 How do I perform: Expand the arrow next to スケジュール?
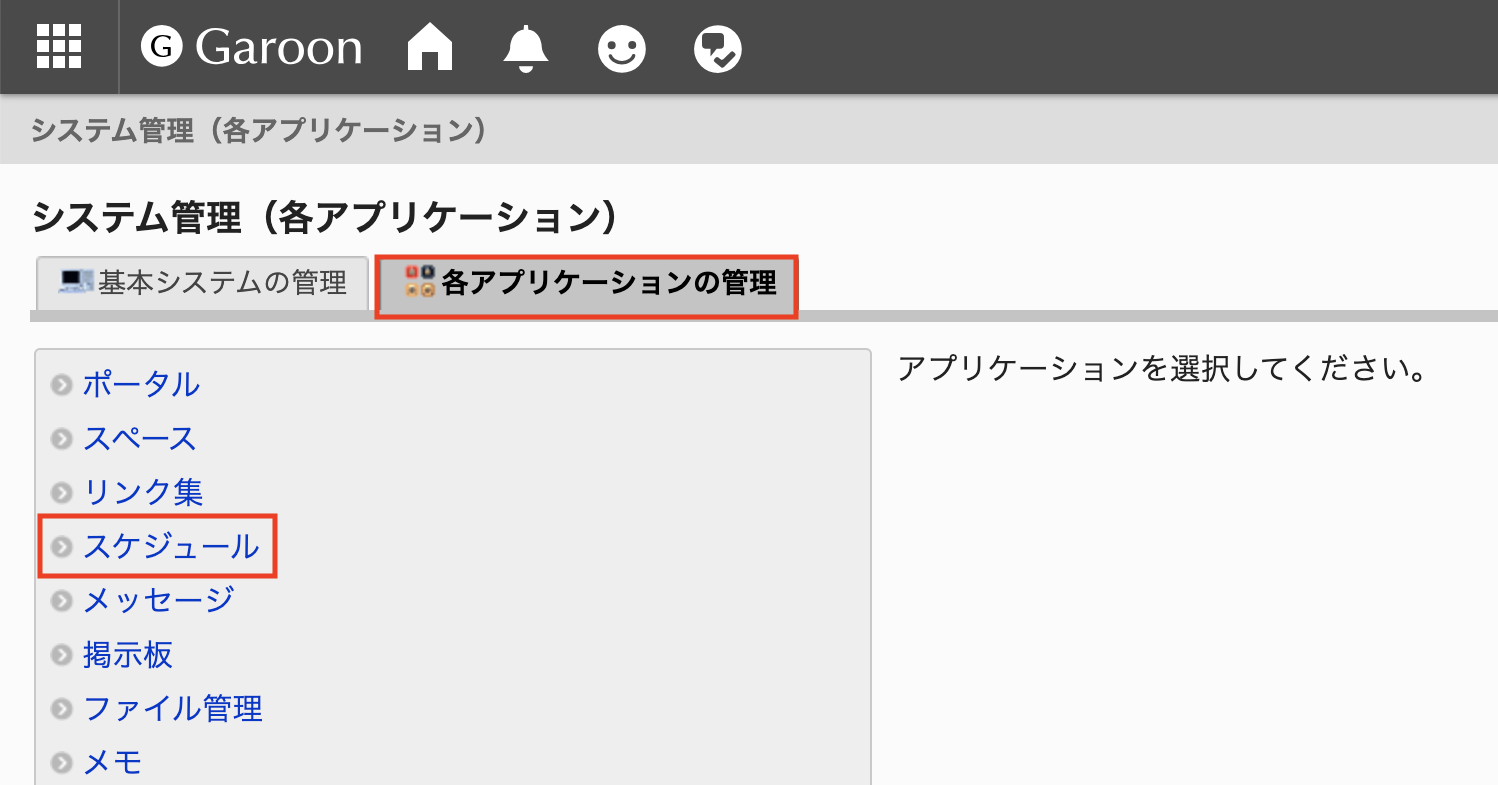click(61, 546)
